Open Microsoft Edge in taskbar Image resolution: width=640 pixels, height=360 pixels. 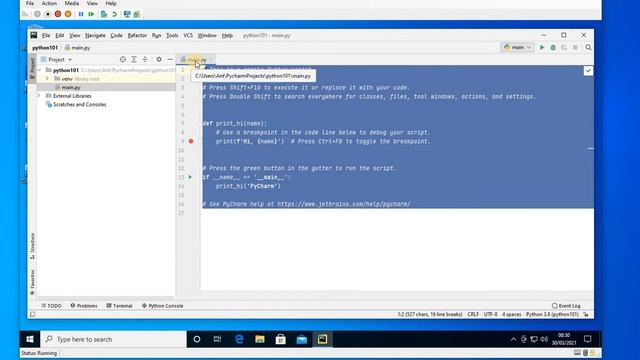[x=239, y=339]
